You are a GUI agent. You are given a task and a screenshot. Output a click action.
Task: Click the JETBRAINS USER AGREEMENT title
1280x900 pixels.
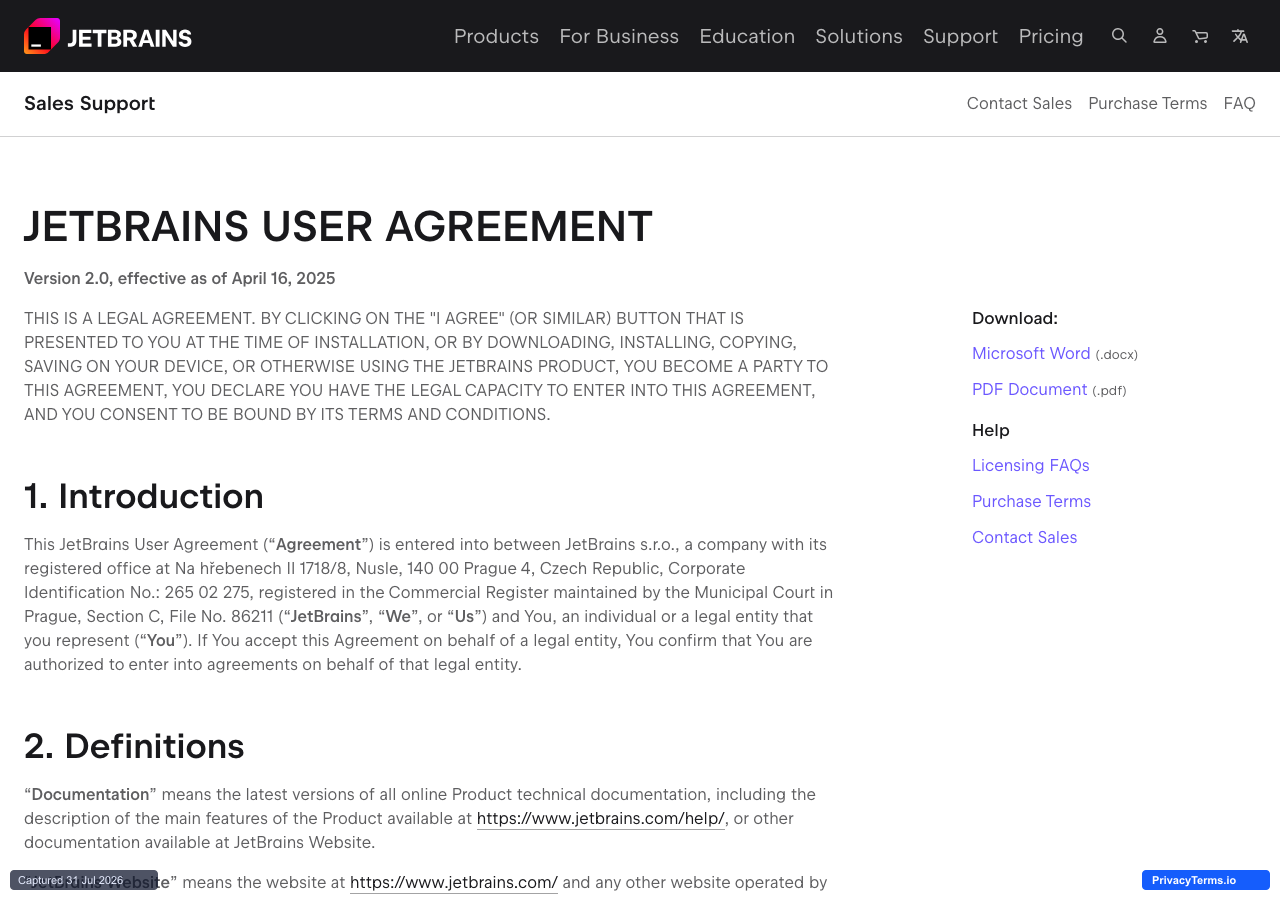point(338,226)
